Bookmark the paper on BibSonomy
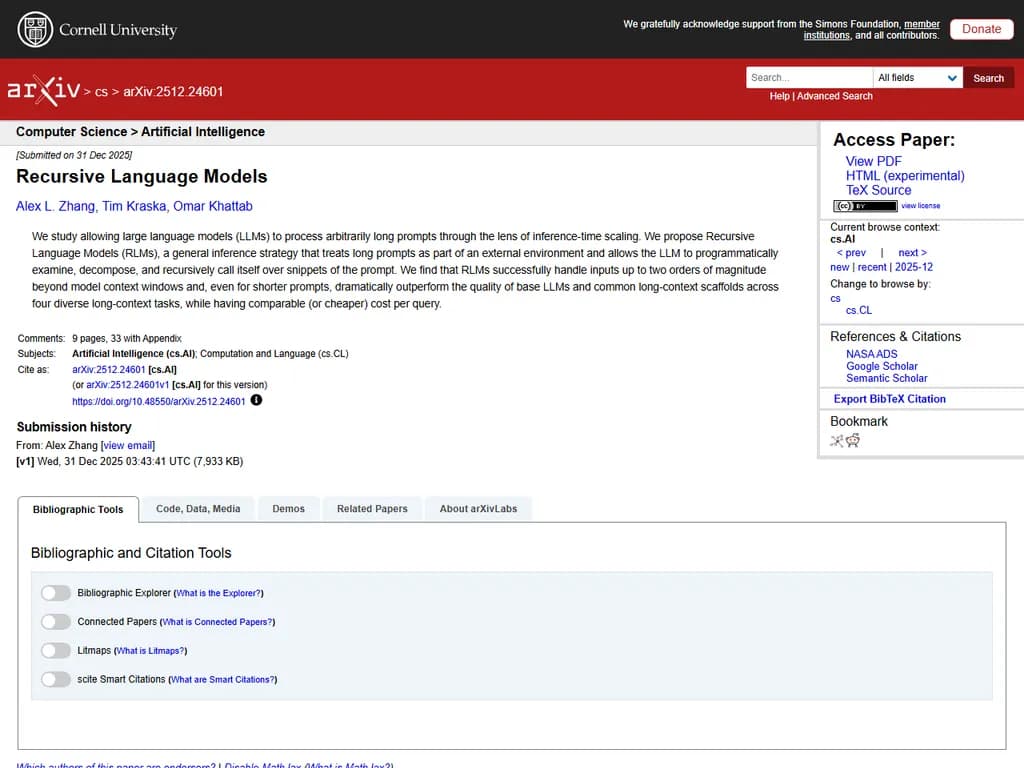Image resolution: width=1024 pixels, height=768 pixels. 837,441
